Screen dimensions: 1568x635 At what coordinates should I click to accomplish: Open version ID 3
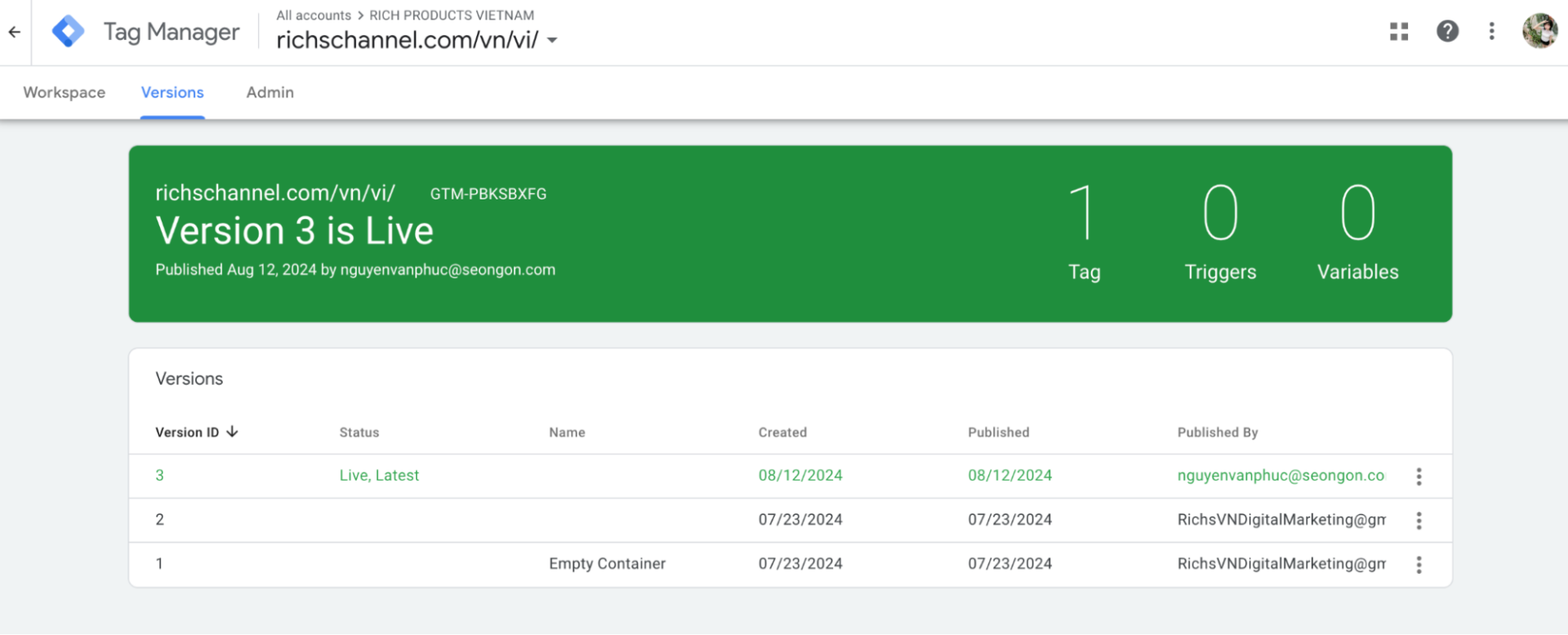[x=159, y=476]
